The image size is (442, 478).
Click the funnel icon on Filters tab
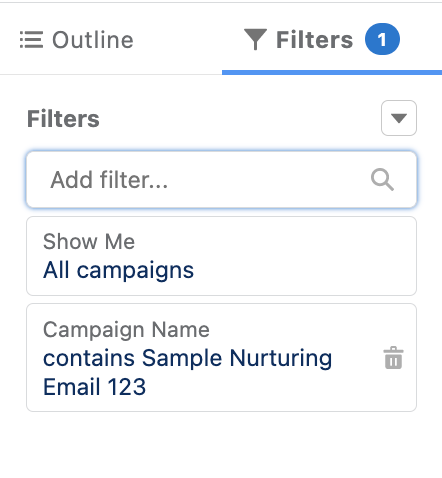click(255, 39)
